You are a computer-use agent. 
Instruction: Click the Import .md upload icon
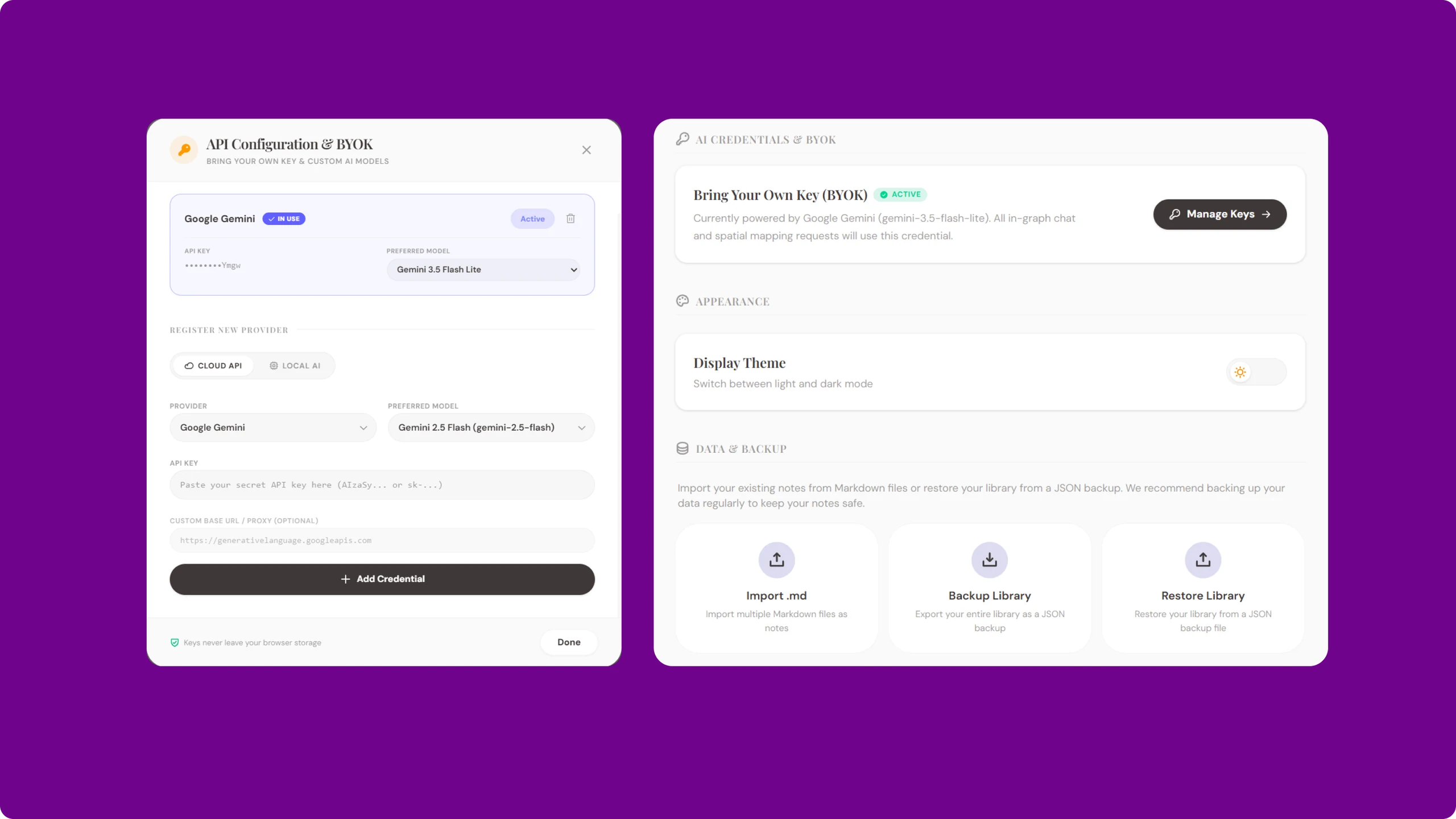tap(776, 560)
